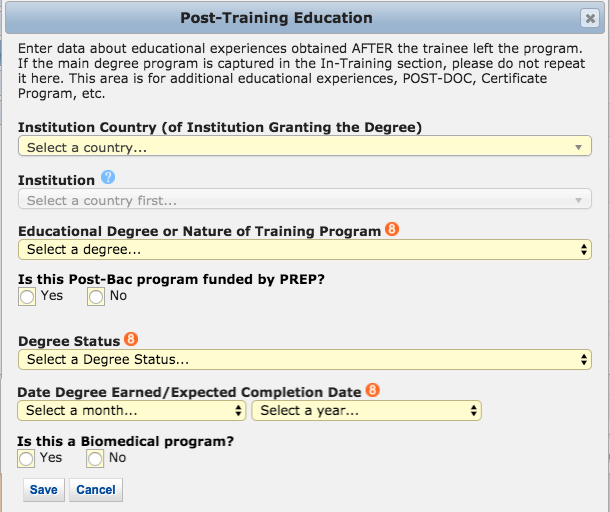The height and width of the screenshot is (512, 610).
Task: Close the Post-Training Education dialog
Action: [589, 19]
